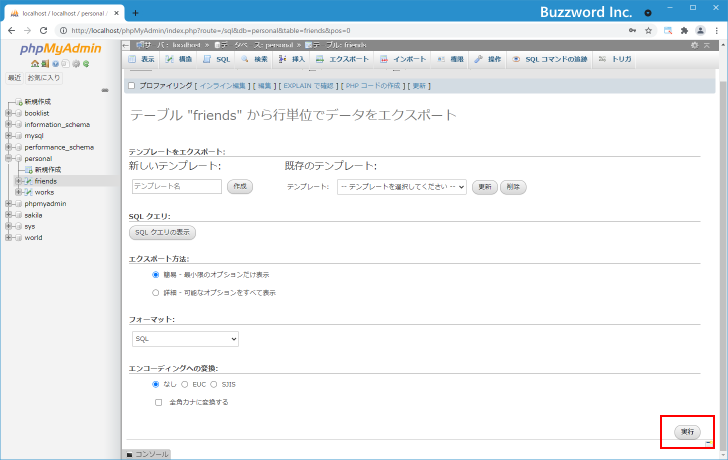Viewport: 728px width, 460px height.
Task: Open the Chrome profile avatar icon
Action: click(700, 31)
